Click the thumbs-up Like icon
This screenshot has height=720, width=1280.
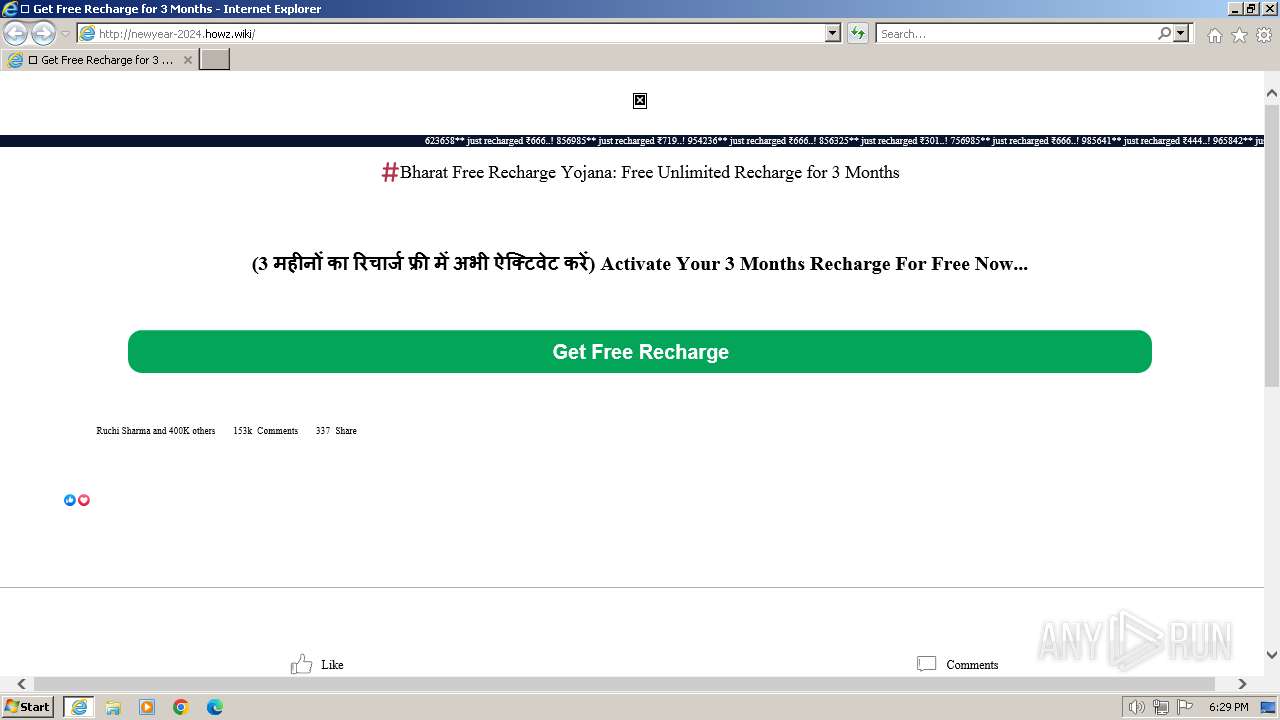click(x=301, y=664)
